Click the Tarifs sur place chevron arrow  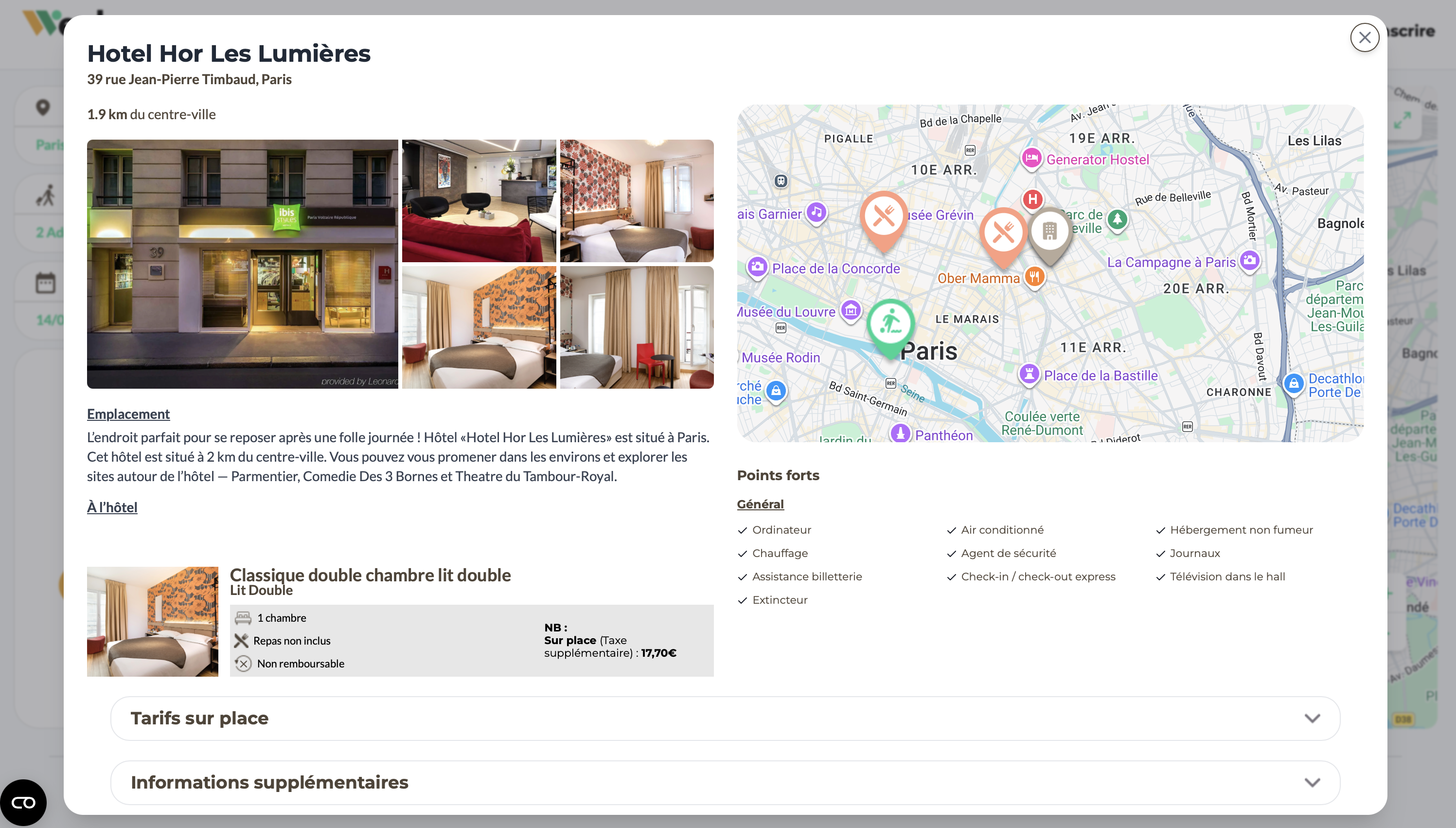click(1312, 718)
